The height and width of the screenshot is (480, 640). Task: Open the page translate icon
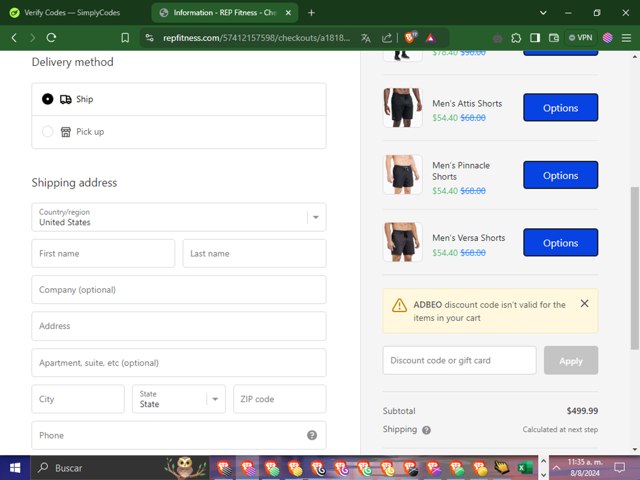click(x=366, y=38)
